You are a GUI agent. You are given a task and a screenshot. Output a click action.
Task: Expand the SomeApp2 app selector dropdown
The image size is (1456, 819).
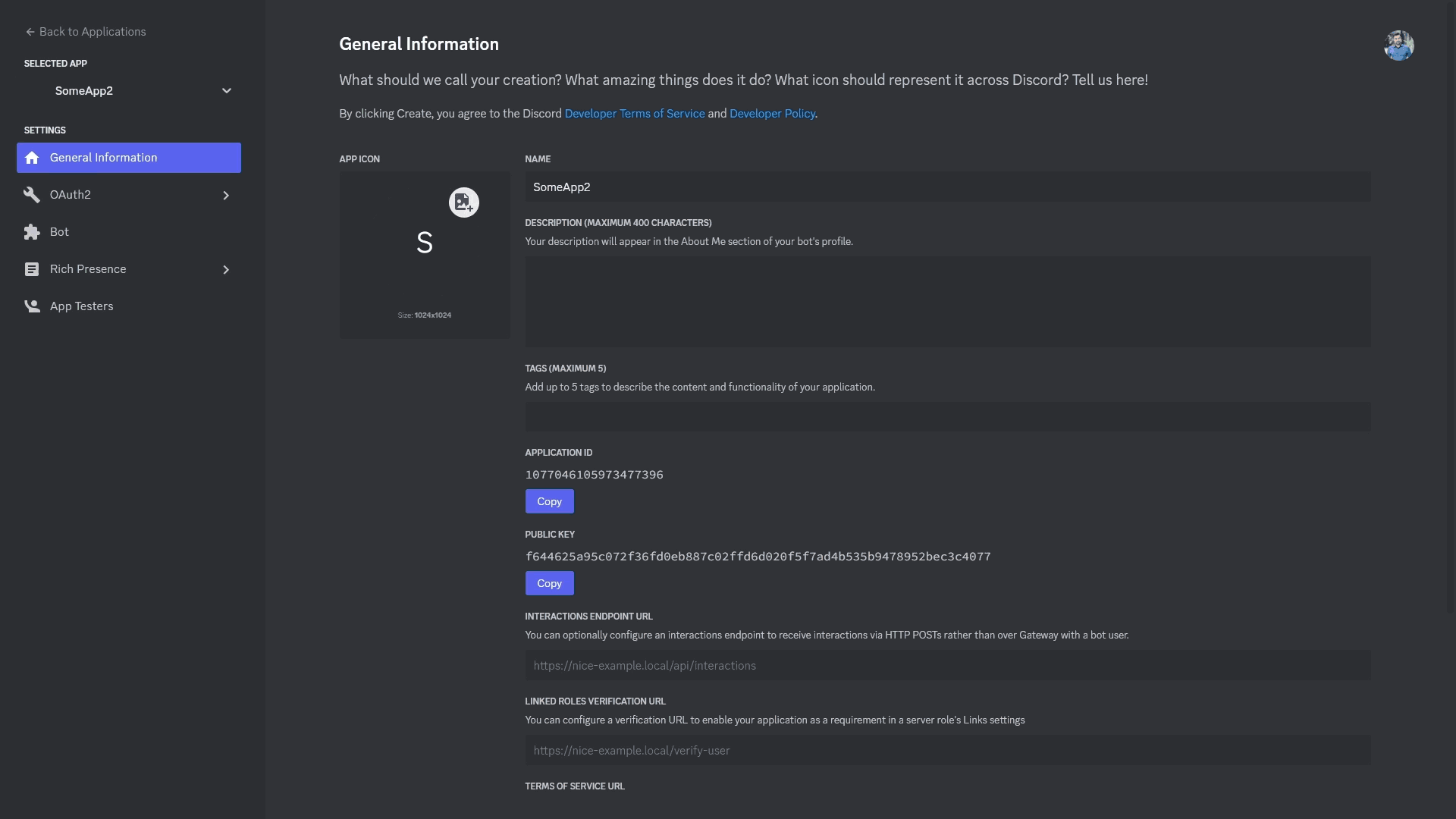click(226, 91)
